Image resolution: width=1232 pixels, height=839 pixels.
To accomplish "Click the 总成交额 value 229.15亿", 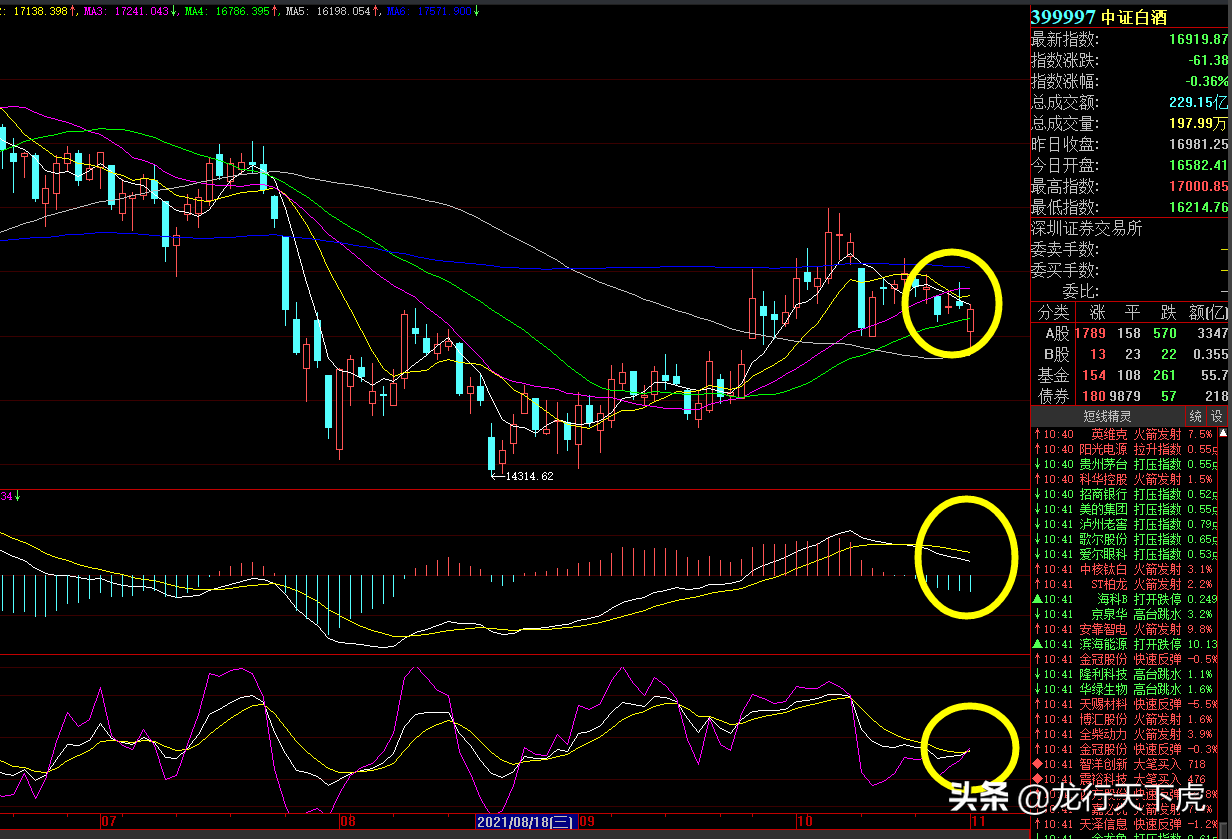I will 1197,102.
